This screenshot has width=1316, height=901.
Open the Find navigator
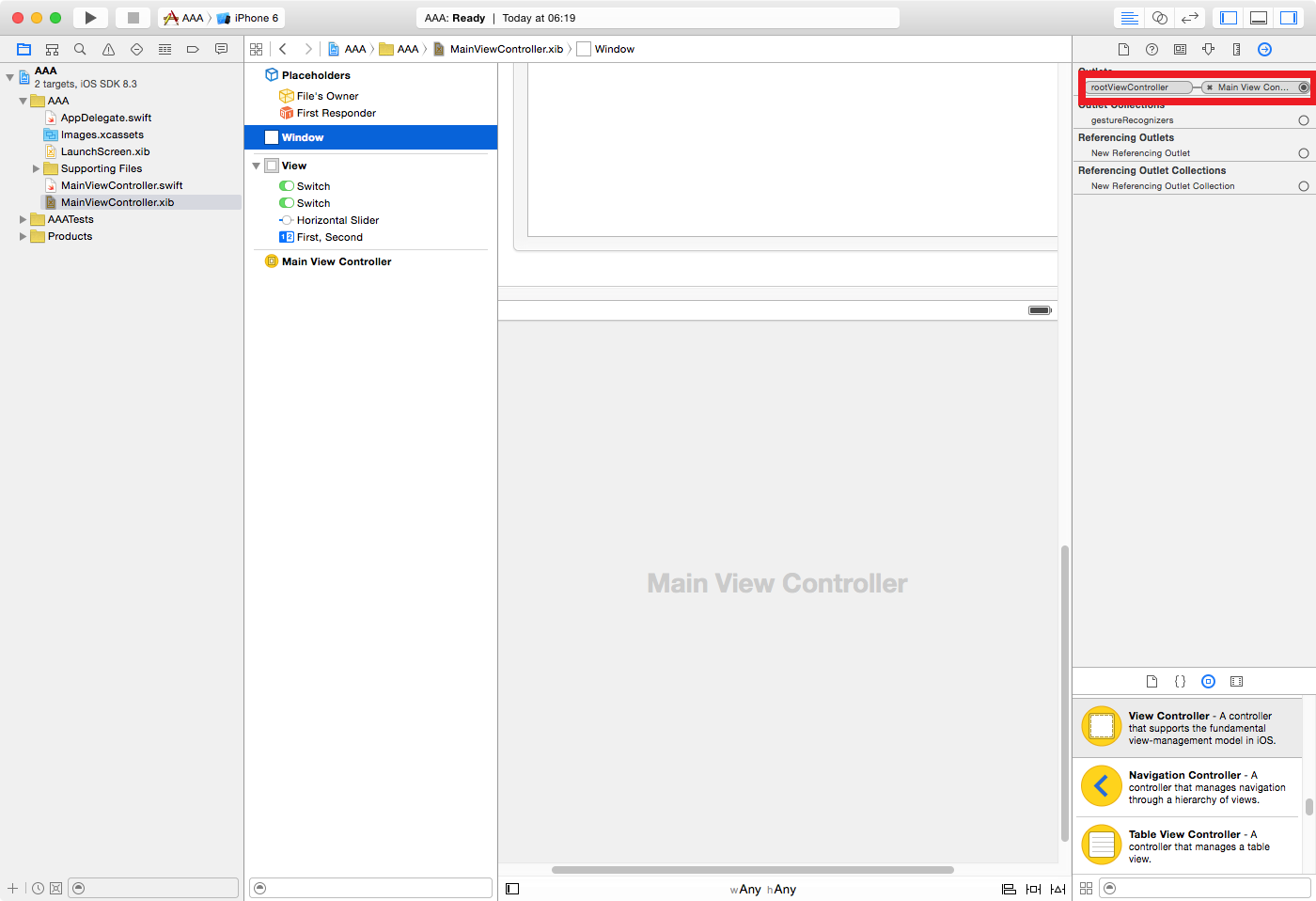[80, 49]
